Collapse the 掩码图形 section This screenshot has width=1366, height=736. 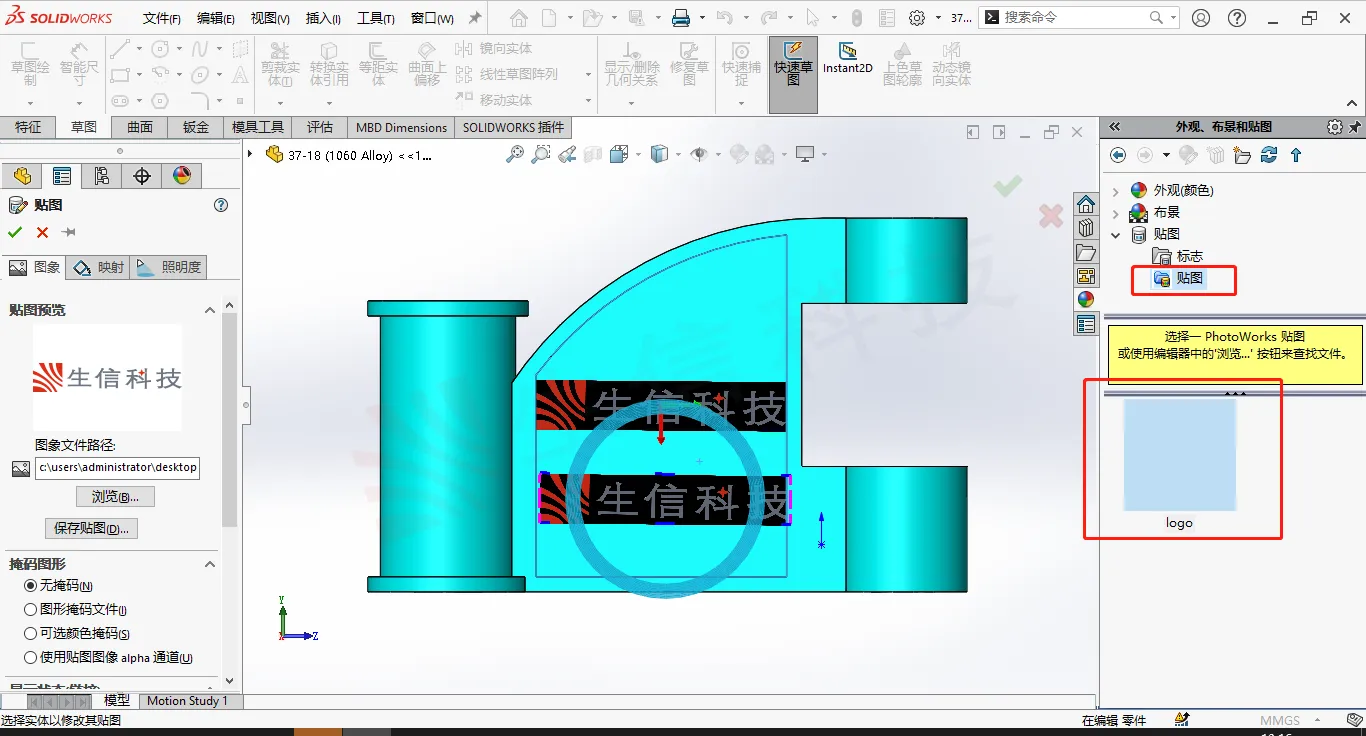click(210, 564)
